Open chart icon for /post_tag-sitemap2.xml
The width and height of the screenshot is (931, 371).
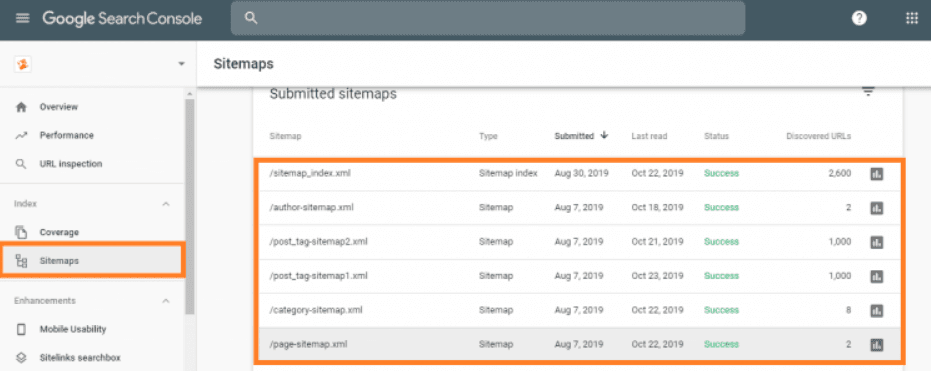tap(876, 242)
